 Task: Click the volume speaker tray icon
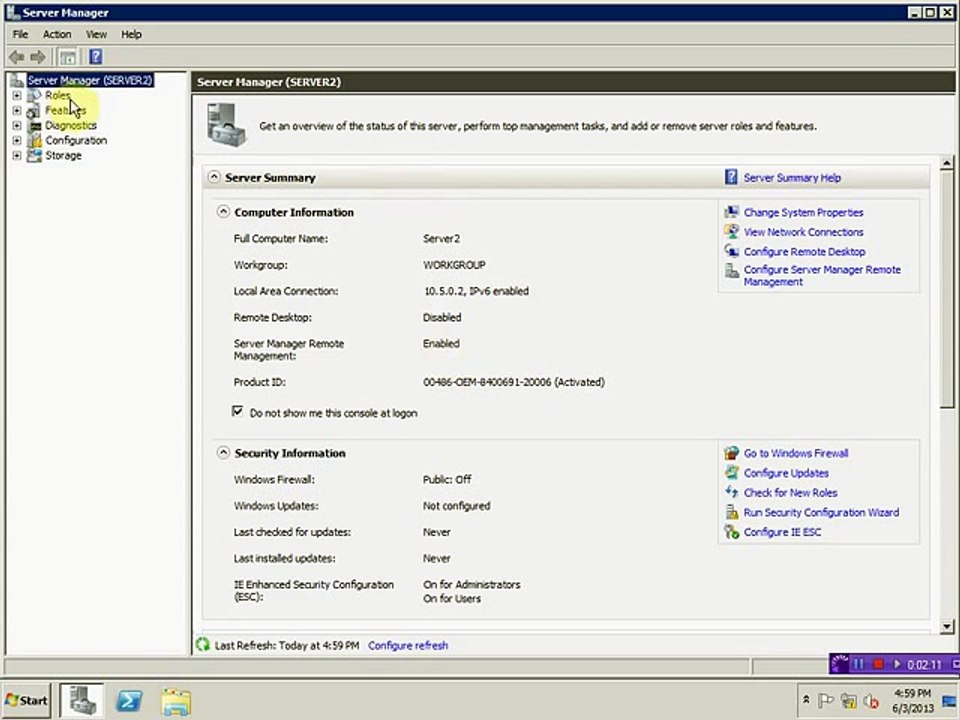tap(871, 700)
